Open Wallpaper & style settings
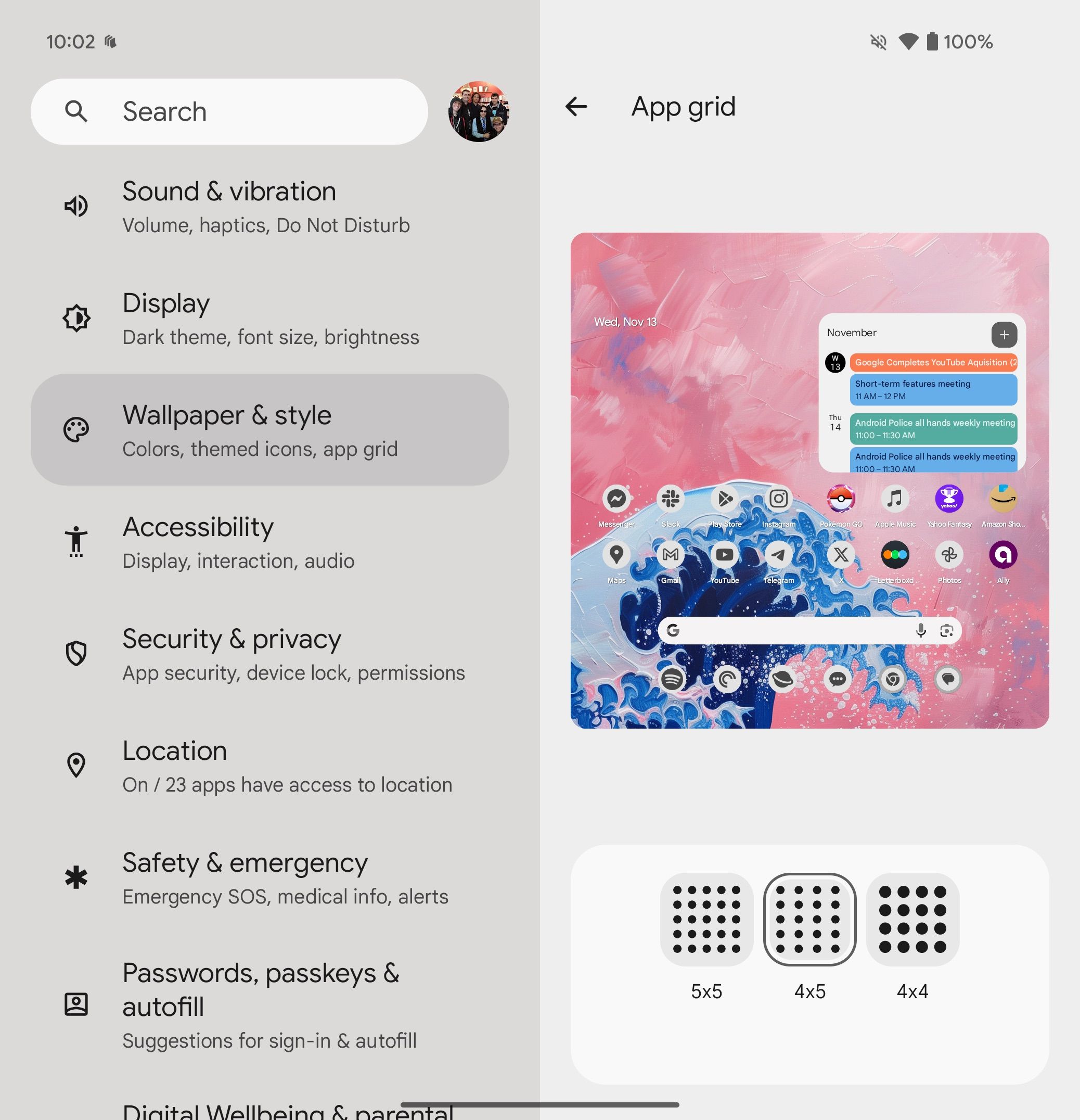 click(x=270, y=430)
